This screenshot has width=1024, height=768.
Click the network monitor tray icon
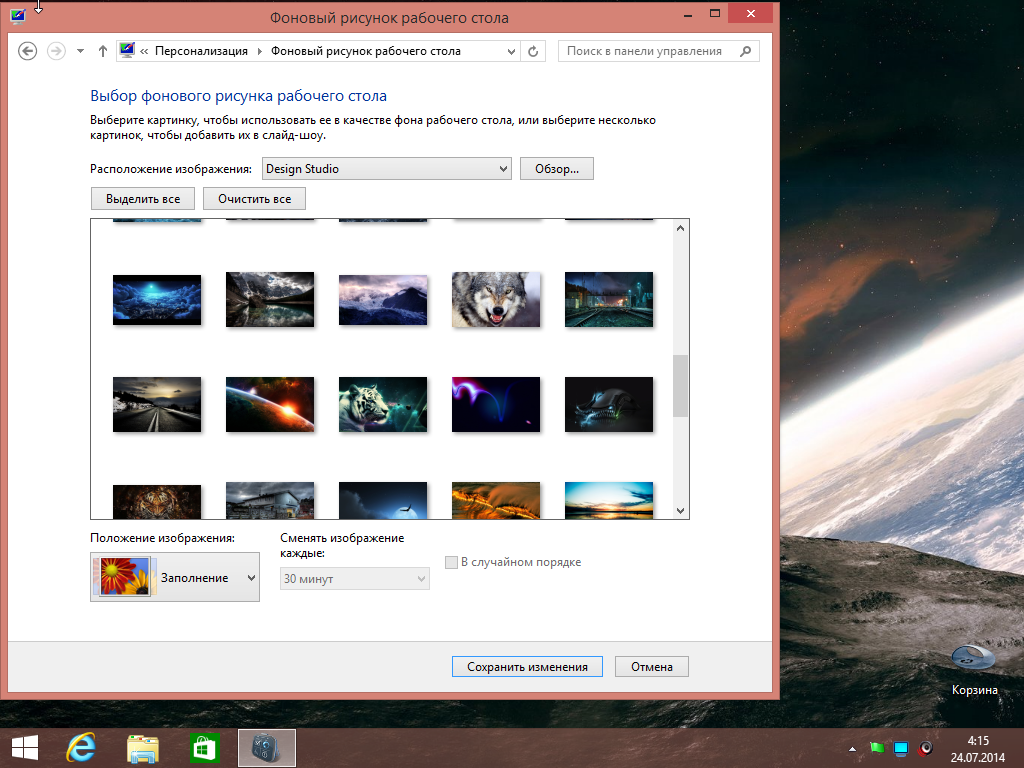(901, 748)
